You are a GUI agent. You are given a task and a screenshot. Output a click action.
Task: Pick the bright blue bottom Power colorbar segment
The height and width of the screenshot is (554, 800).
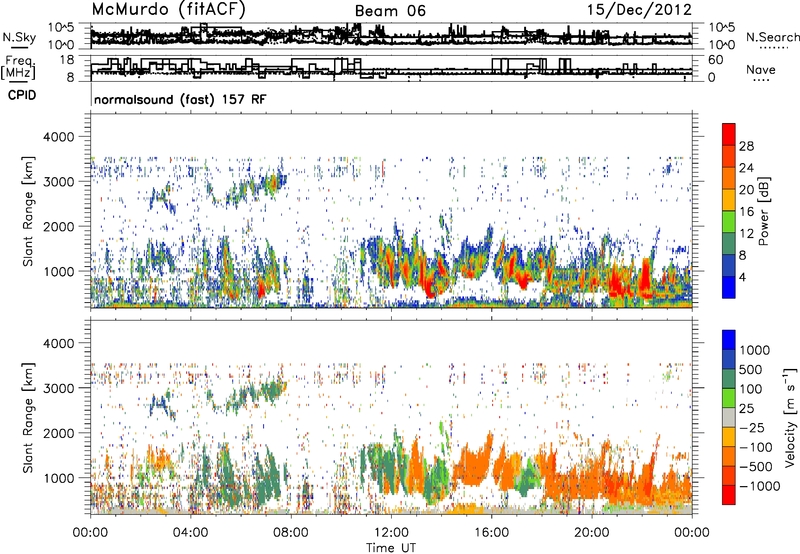tap(729, 288)
